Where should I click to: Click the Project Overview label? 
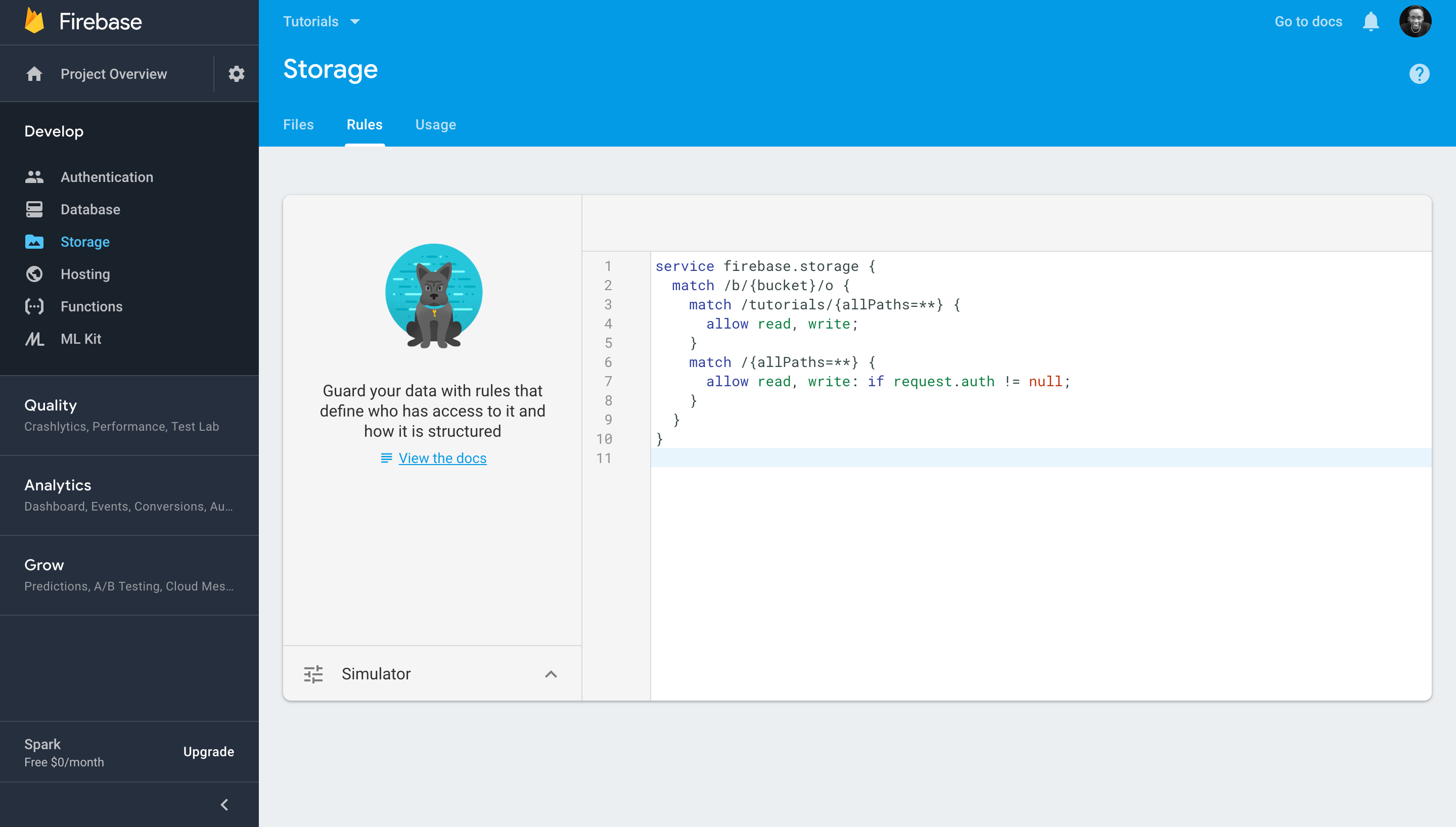coord(114,74)
